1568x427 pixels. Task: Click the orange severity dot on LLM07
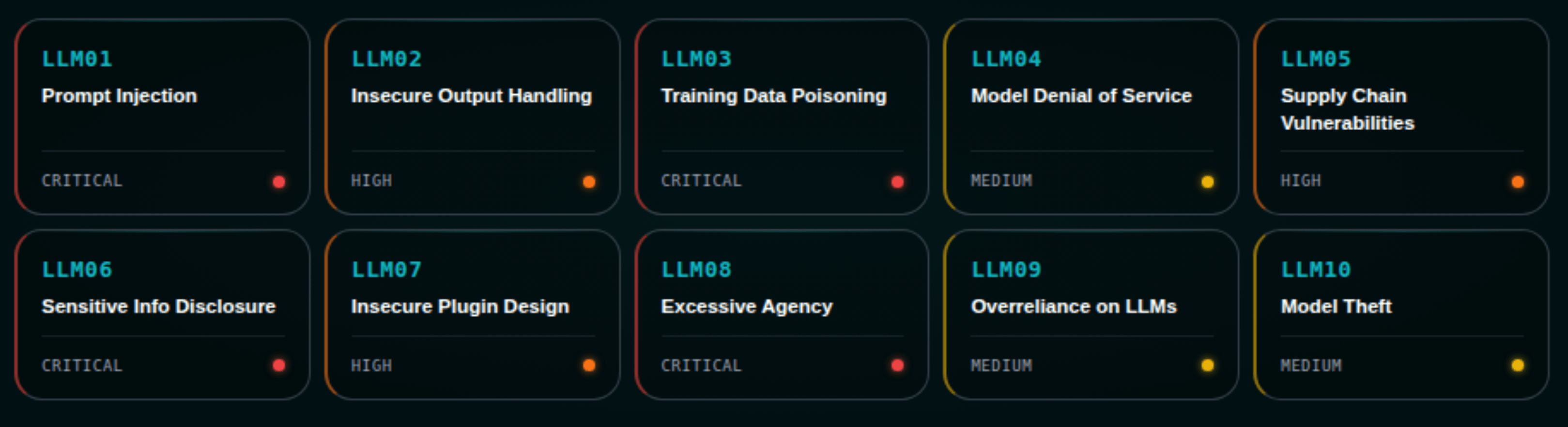pyautogui.click(x=590, y=365)
